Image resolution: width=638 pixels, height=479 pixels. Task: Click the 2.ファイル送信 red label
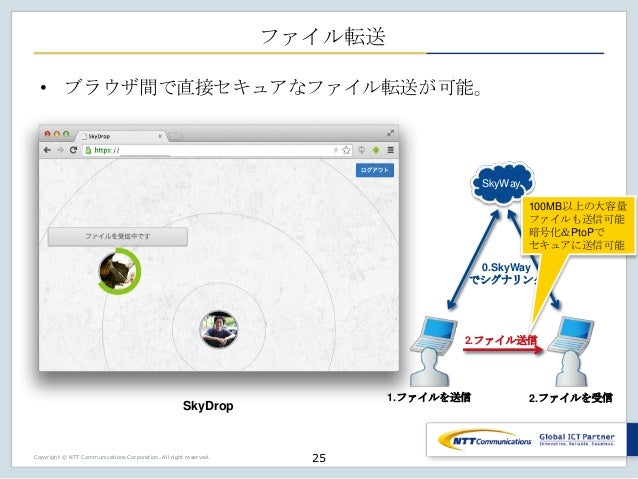coord(501,340)
